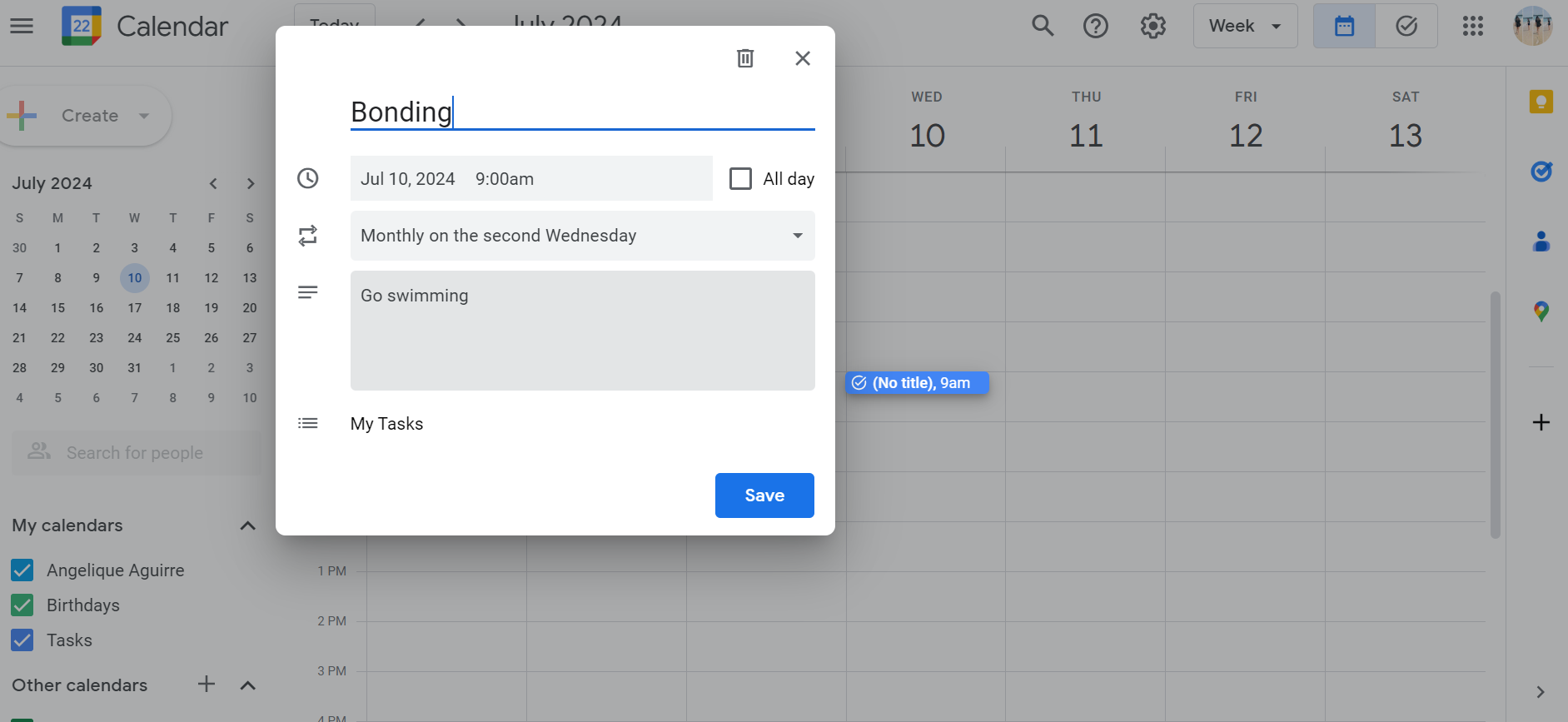The height and width of the screenshot is (722, 1568).
Task: Open the Support help icon
Action: tap(1096, 26)
